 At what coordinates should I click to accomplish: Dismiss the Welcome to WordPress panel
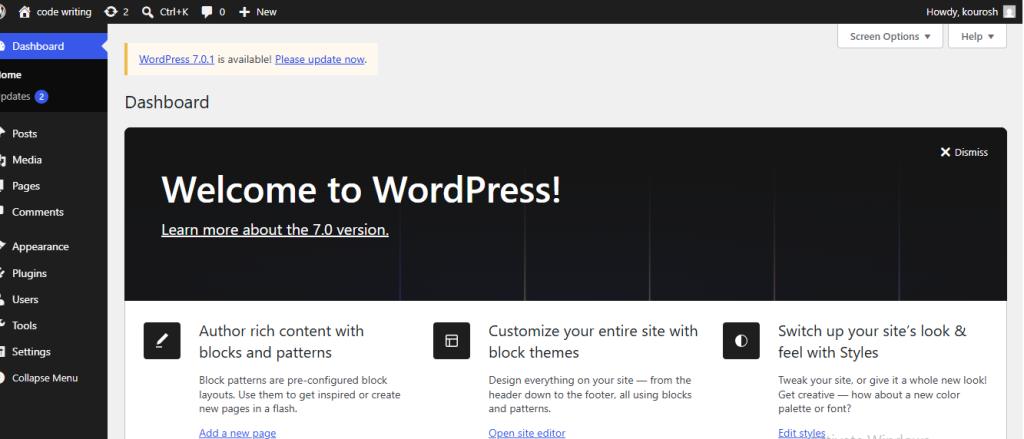[964, 152]
